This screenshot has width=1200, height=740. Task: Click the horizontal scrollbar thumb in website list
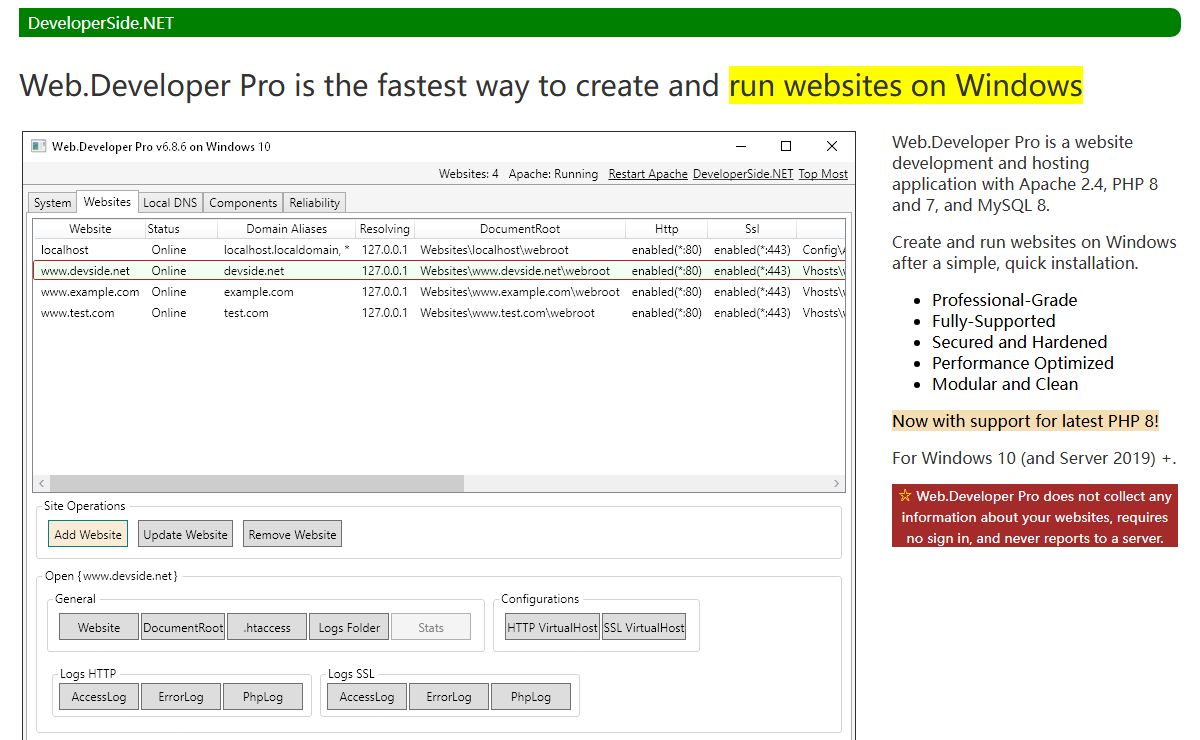tap(257, 484)
